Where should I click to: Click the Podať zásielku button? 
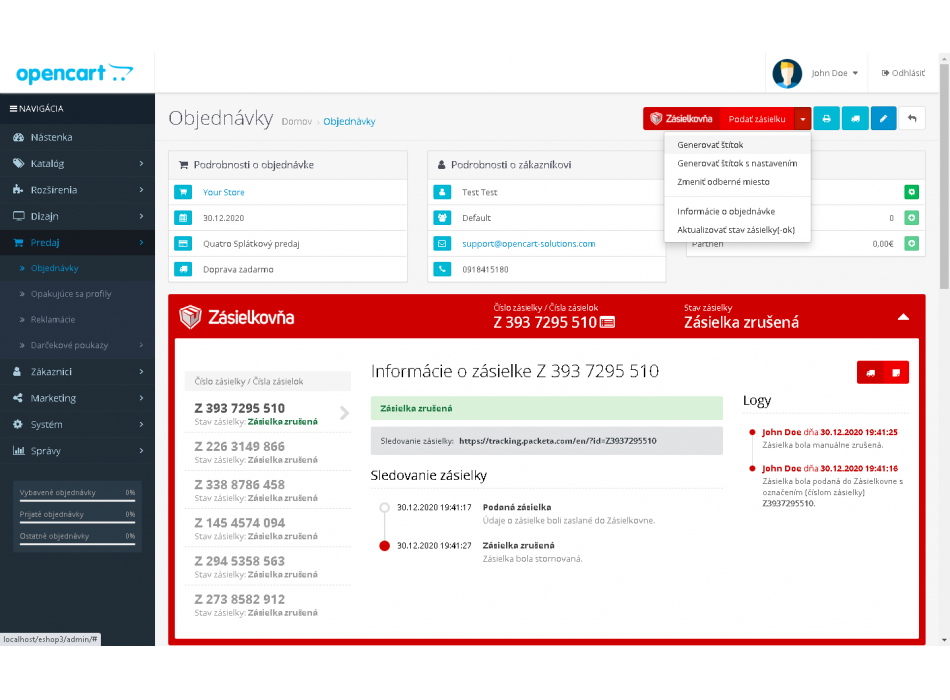[x=757, y=119]
